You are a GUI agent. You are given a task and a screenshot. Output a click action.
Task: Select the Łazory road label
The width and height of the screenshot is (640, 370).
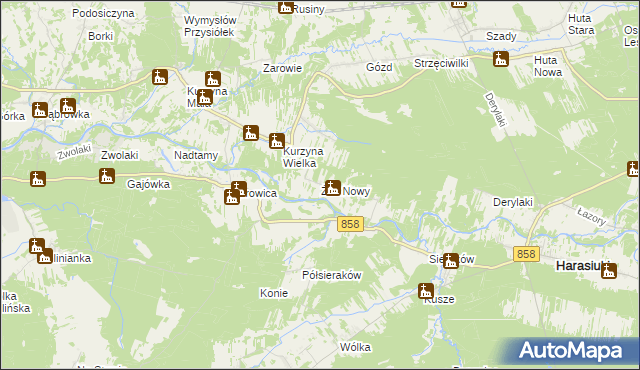click(x=591, y=217)
